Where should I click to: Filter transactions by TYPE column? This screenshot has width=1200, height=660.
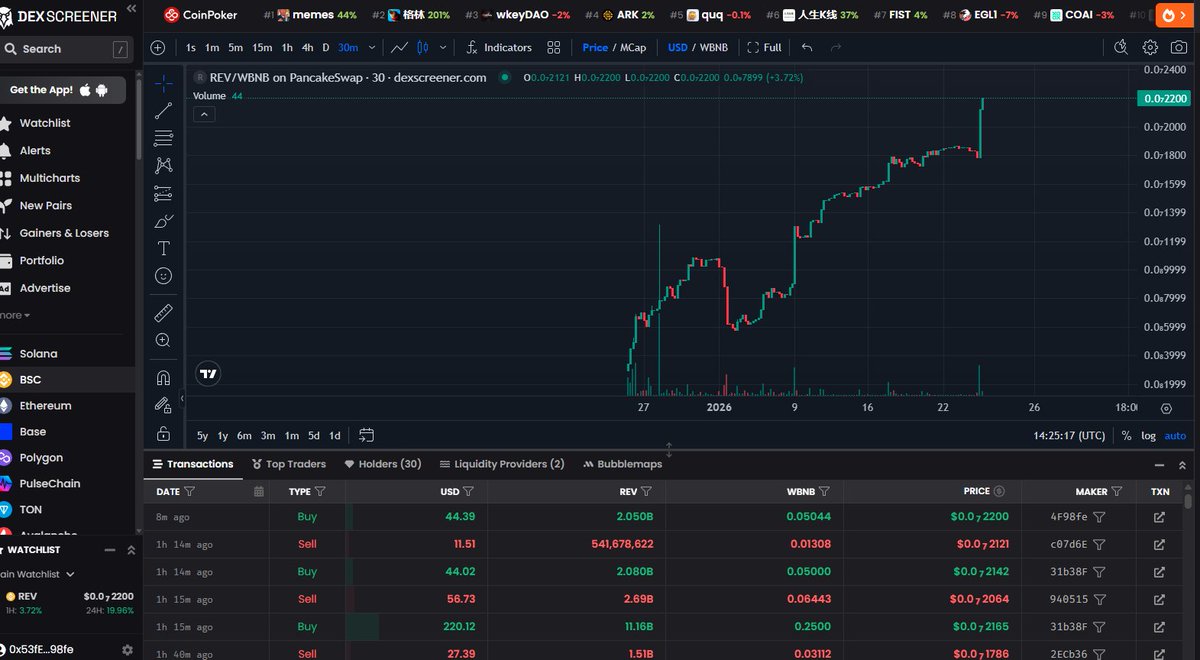[x=320, y=491]
